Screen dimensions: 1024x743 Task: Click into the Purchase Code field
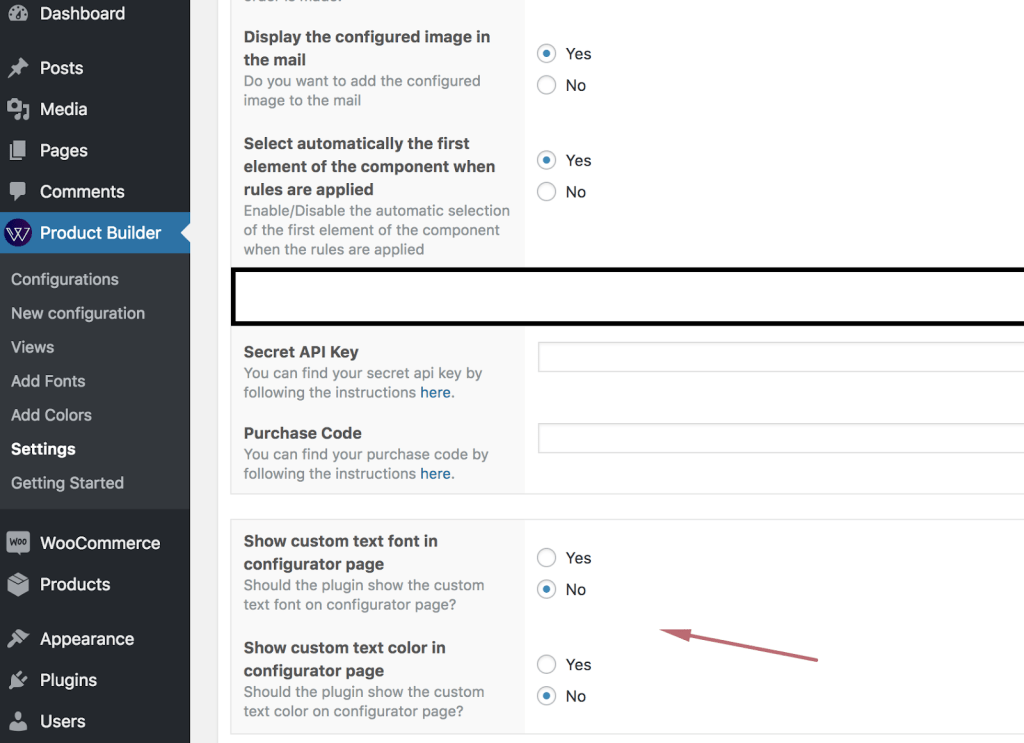780,438
